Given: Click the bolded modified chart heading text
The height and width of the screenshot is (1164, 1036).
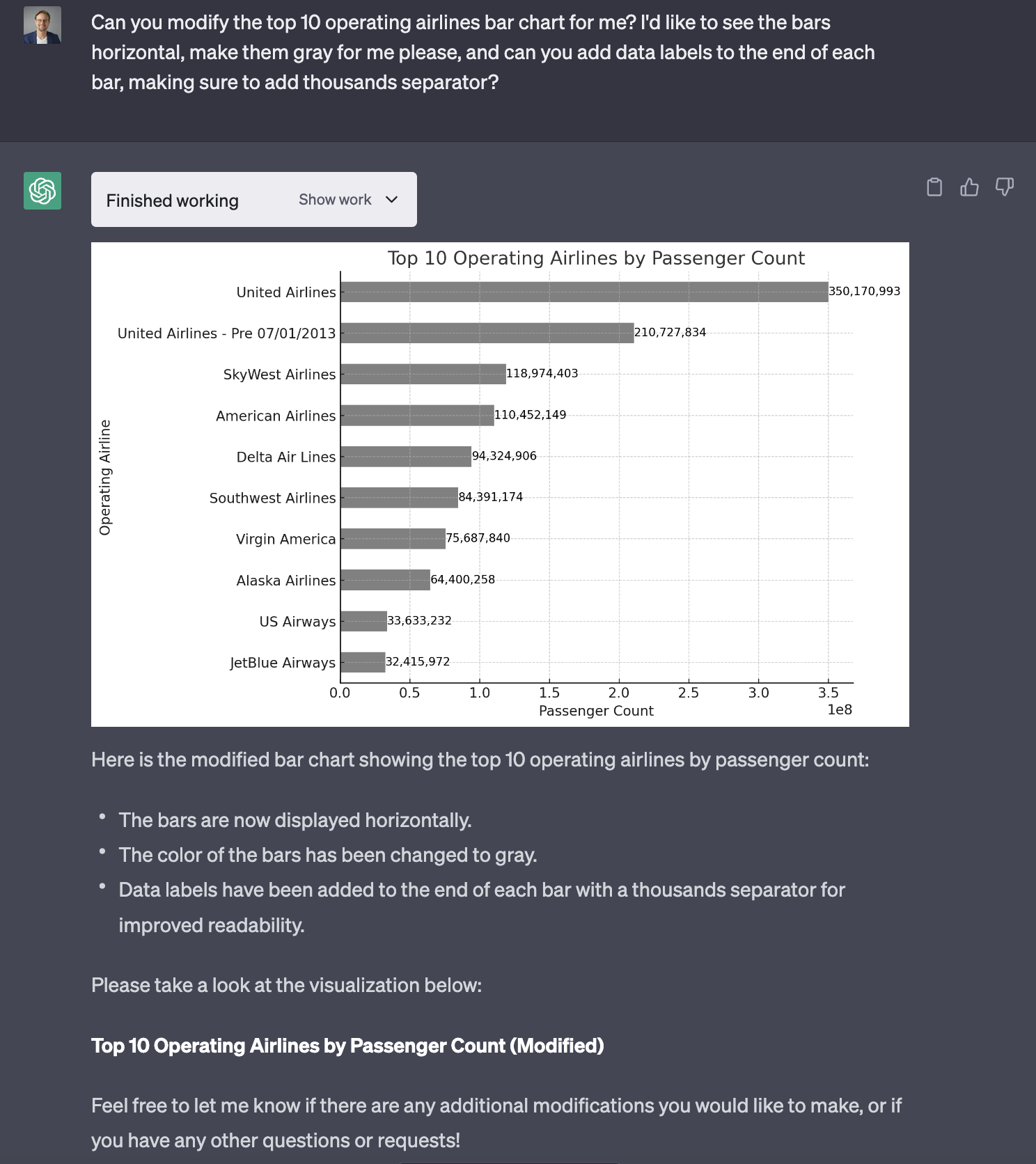Looking at the screenshot, I should coord(348,1046).
